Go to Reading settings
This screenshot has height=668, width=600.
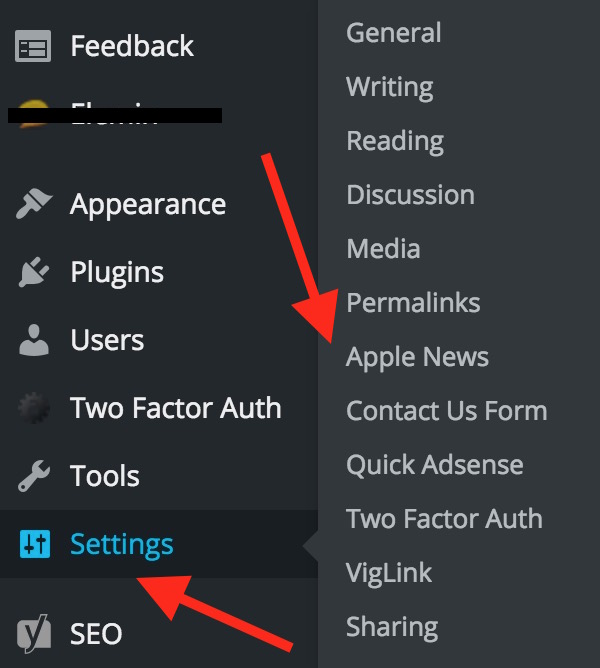[x=395, y=141]
